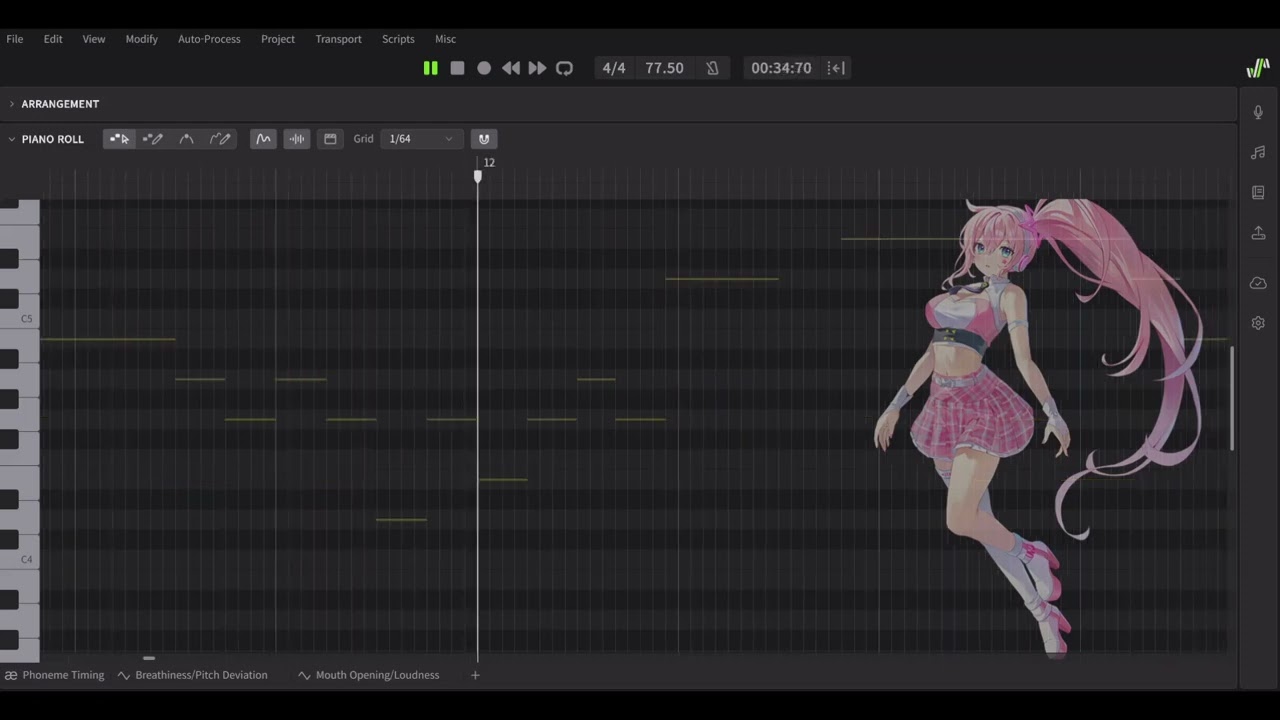Open the Scripts menu
This screenshot has width=1280, height=720.
[x=398, y=39]
